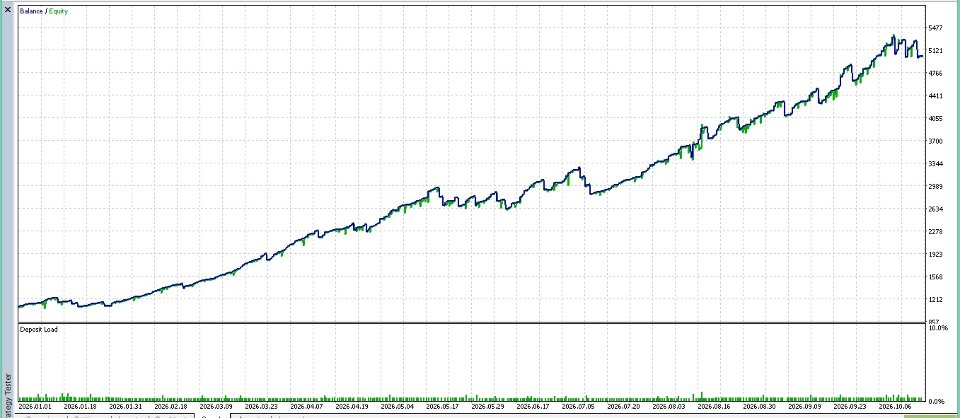Viewport: 960px width, 418px height.
Task: Click the 4766 axis value
Action: (x=936, y=73)
